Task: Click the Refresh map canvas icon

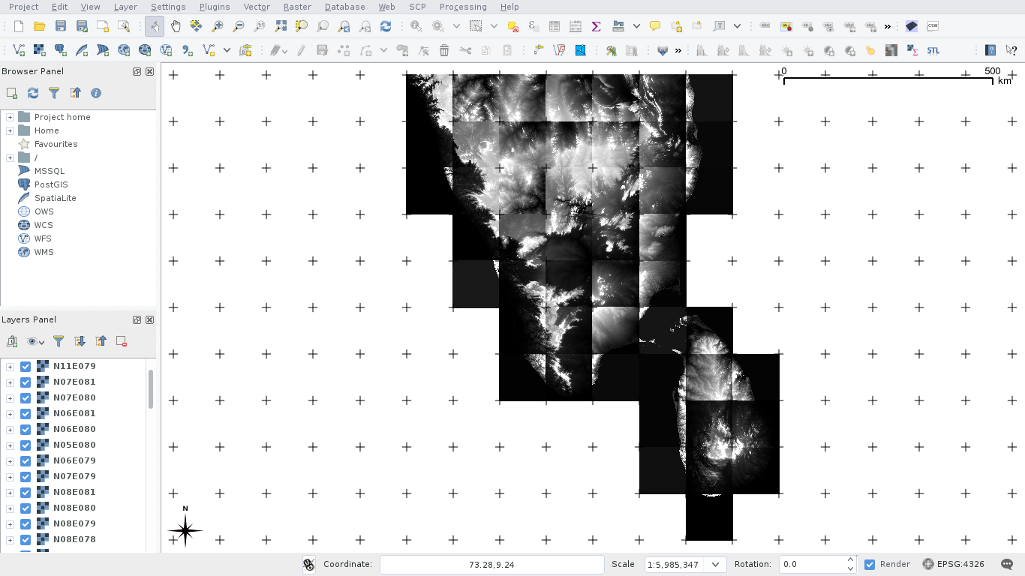Action: 385,26
